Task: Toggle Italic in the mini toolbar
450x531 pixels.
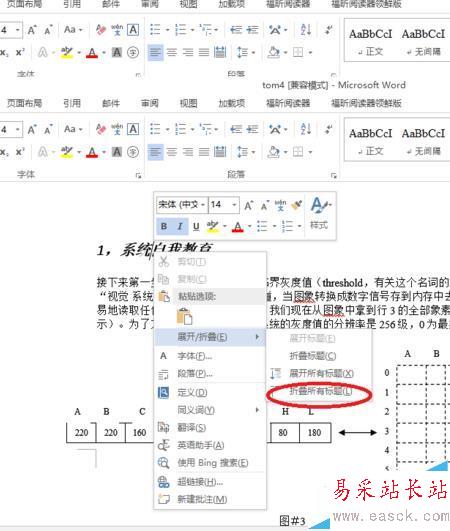Action: [180, 226]
